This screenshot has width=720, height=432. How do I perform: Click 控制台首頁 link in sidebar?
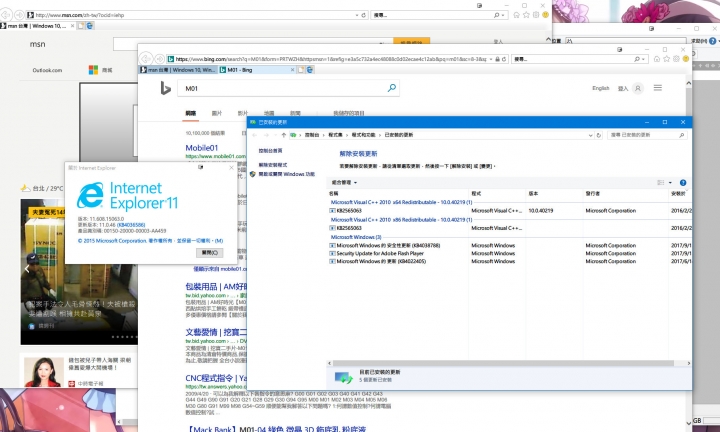point(270,151)
